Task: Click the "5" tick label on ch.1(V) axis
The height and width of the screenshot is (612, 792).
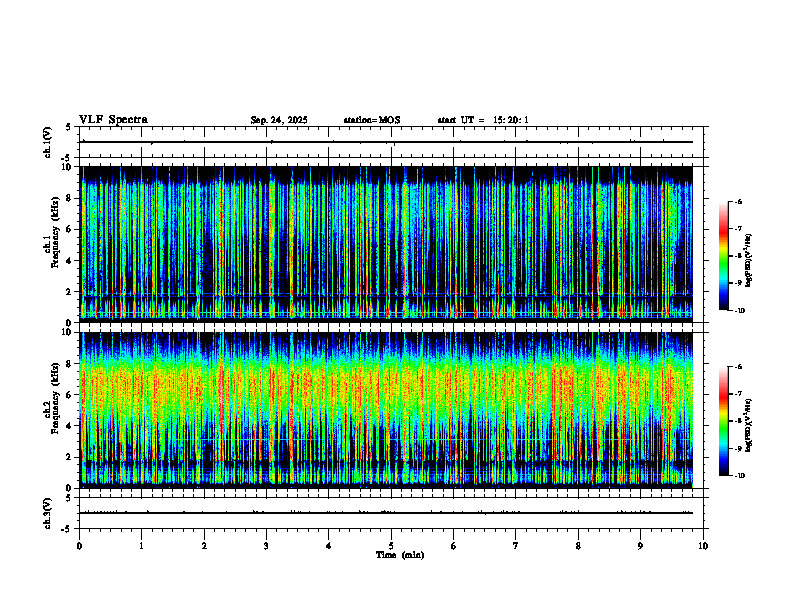Action: coord(70,127)
